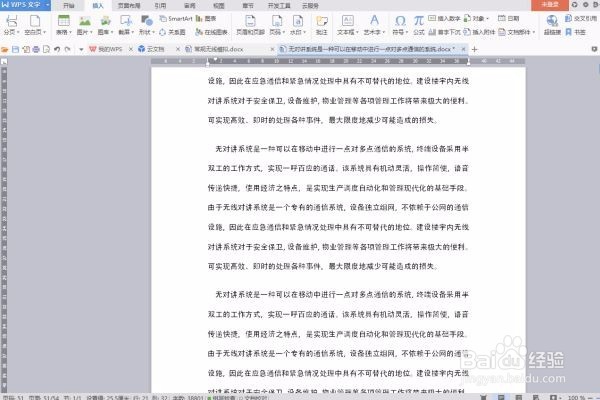This screenshot has width=600, height=400.
Task: Expand the picture (图片) dropdown arrow
Action: [x=91, y=32]
